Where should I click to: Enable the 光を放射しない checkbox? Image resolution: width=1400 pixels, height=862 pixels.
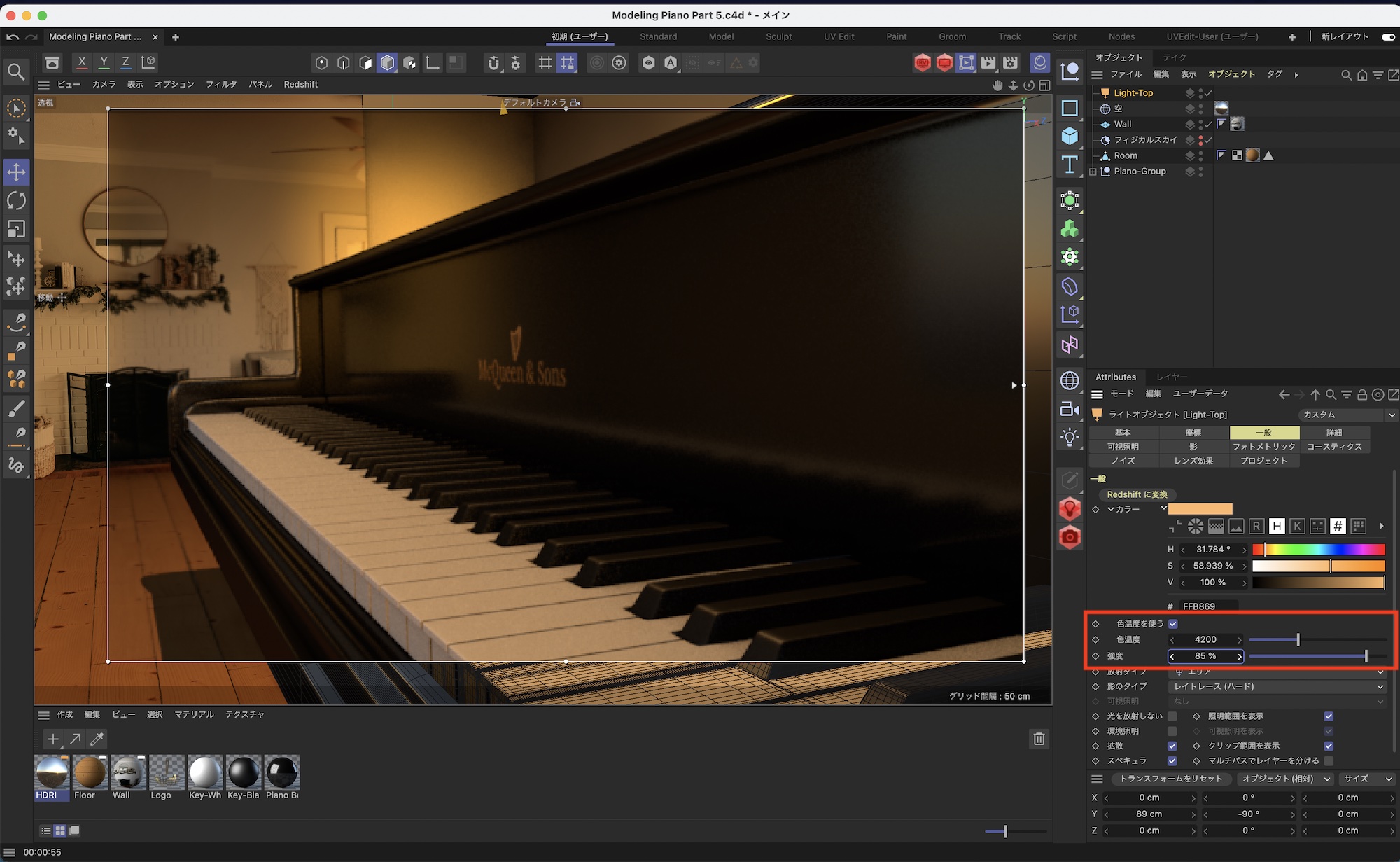[1172, 716]
